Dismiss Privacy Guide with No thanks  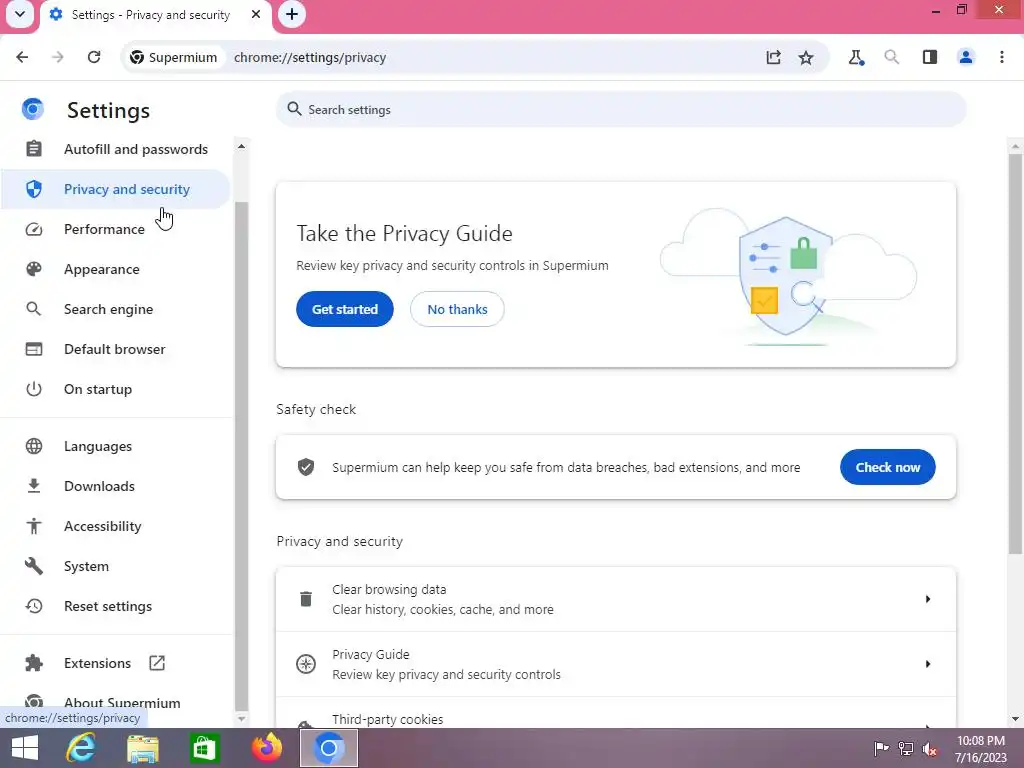[x=457, y=309]
